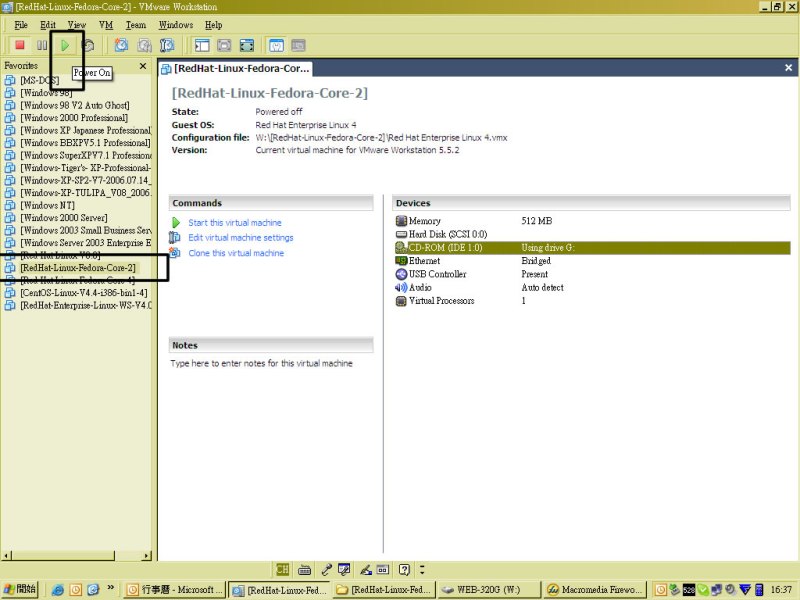
Task: Open the Snapshot Manager from the toolbar
Action: pos(167,45)
